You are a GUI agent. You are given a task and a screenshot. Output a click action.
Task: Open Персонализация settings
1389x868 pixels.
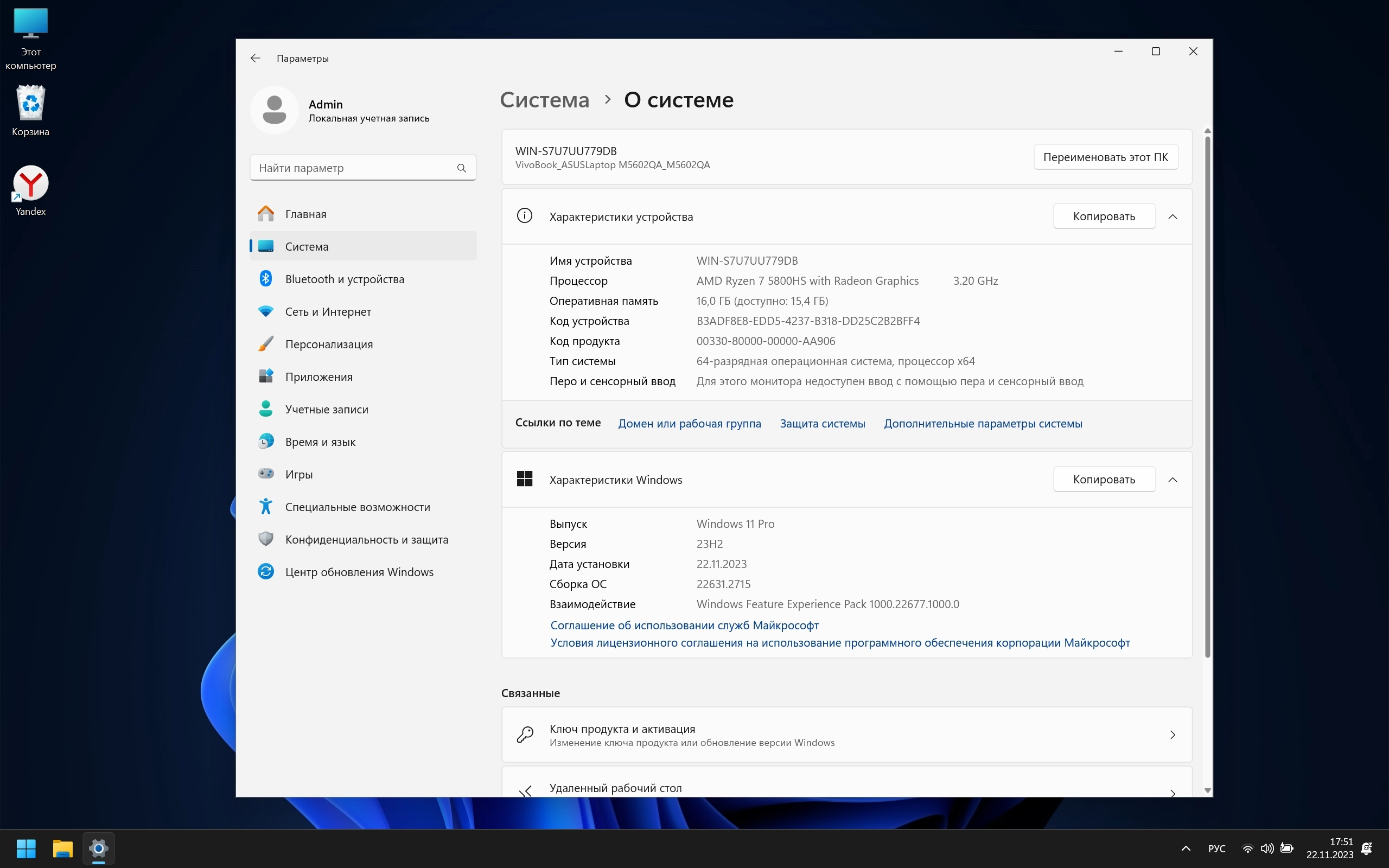coord(329,344)
